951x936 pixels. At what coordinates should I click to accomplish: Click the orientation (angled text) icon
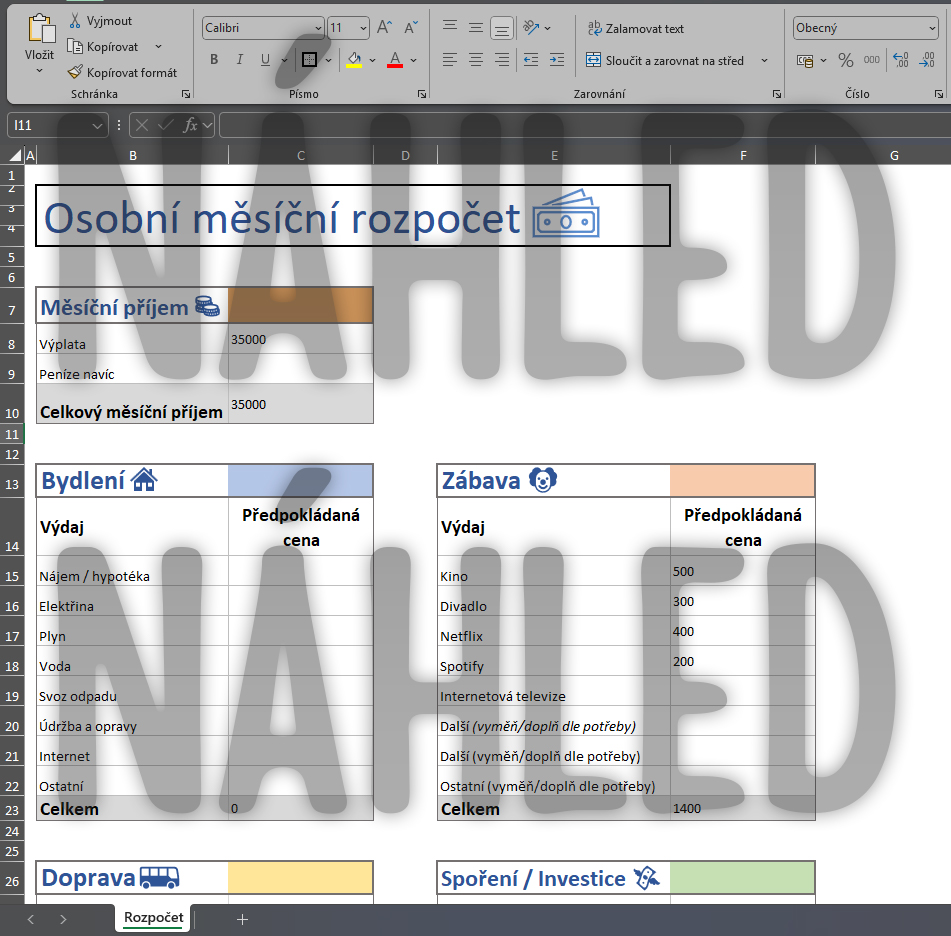(531, 28)
